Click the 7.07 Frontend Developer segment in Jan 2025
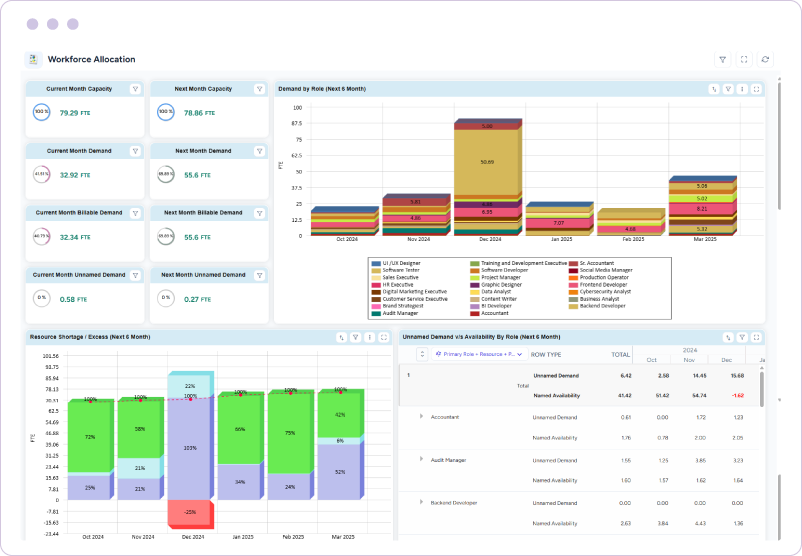 (x=558, y=223)
